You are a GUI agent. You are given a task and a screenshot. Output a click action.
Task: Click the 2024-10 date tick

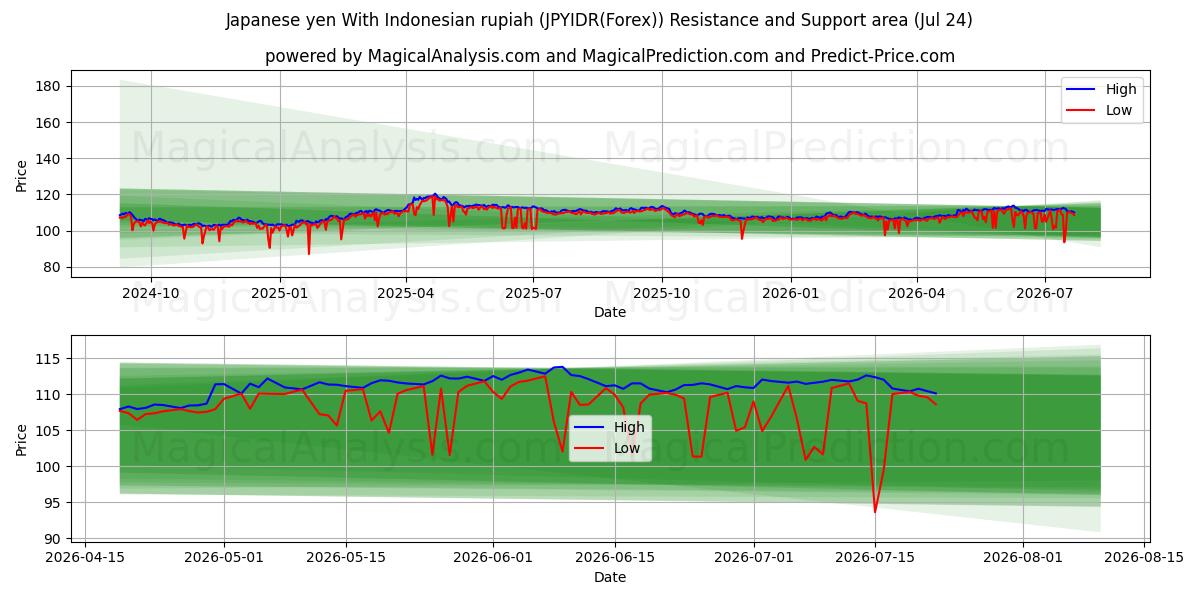click(151, 292)
